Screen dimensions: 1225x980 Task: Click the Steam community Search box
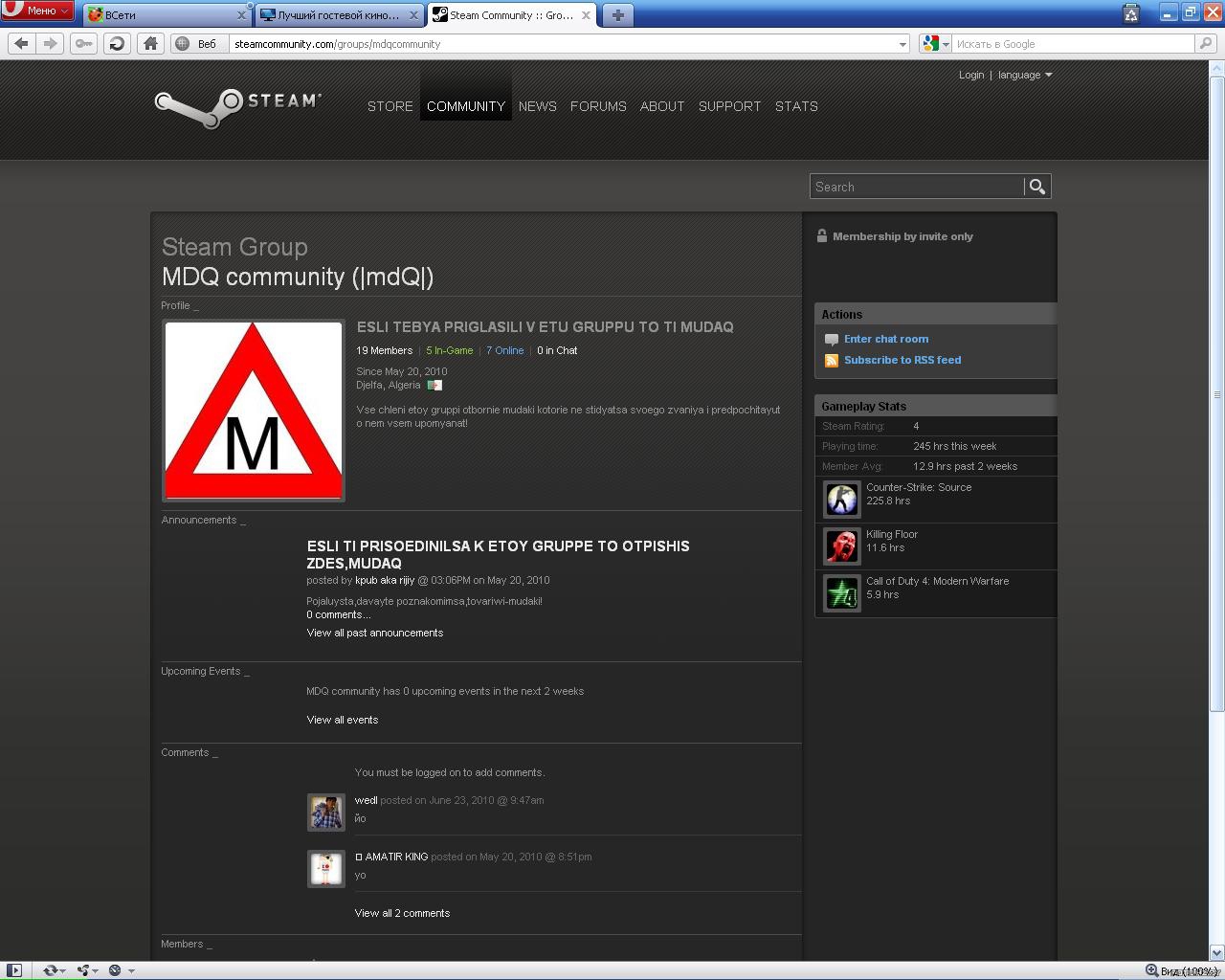coord(917,187)
